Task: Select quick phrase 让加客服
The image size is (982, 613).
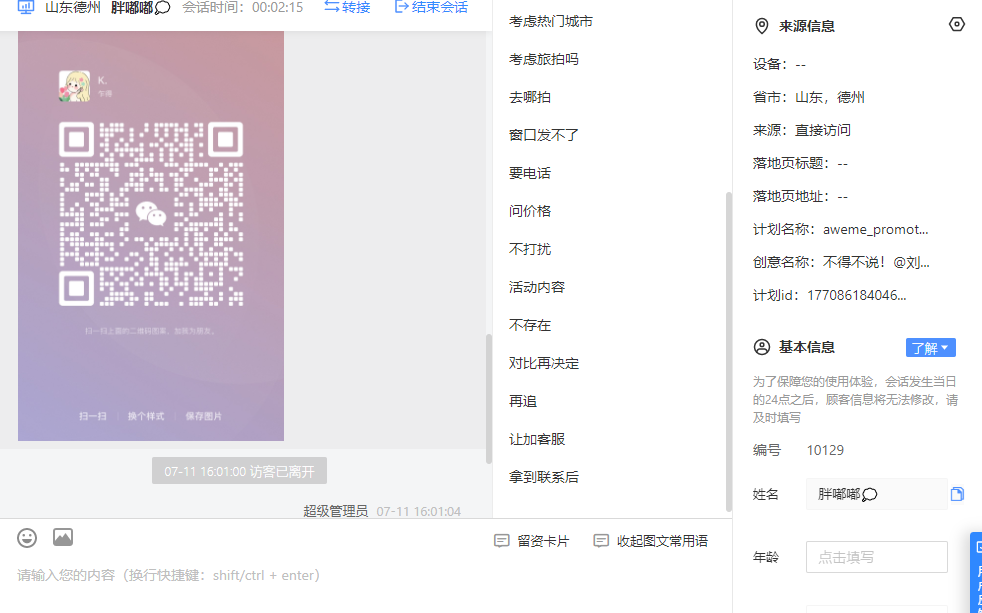Action: [537, 439]
